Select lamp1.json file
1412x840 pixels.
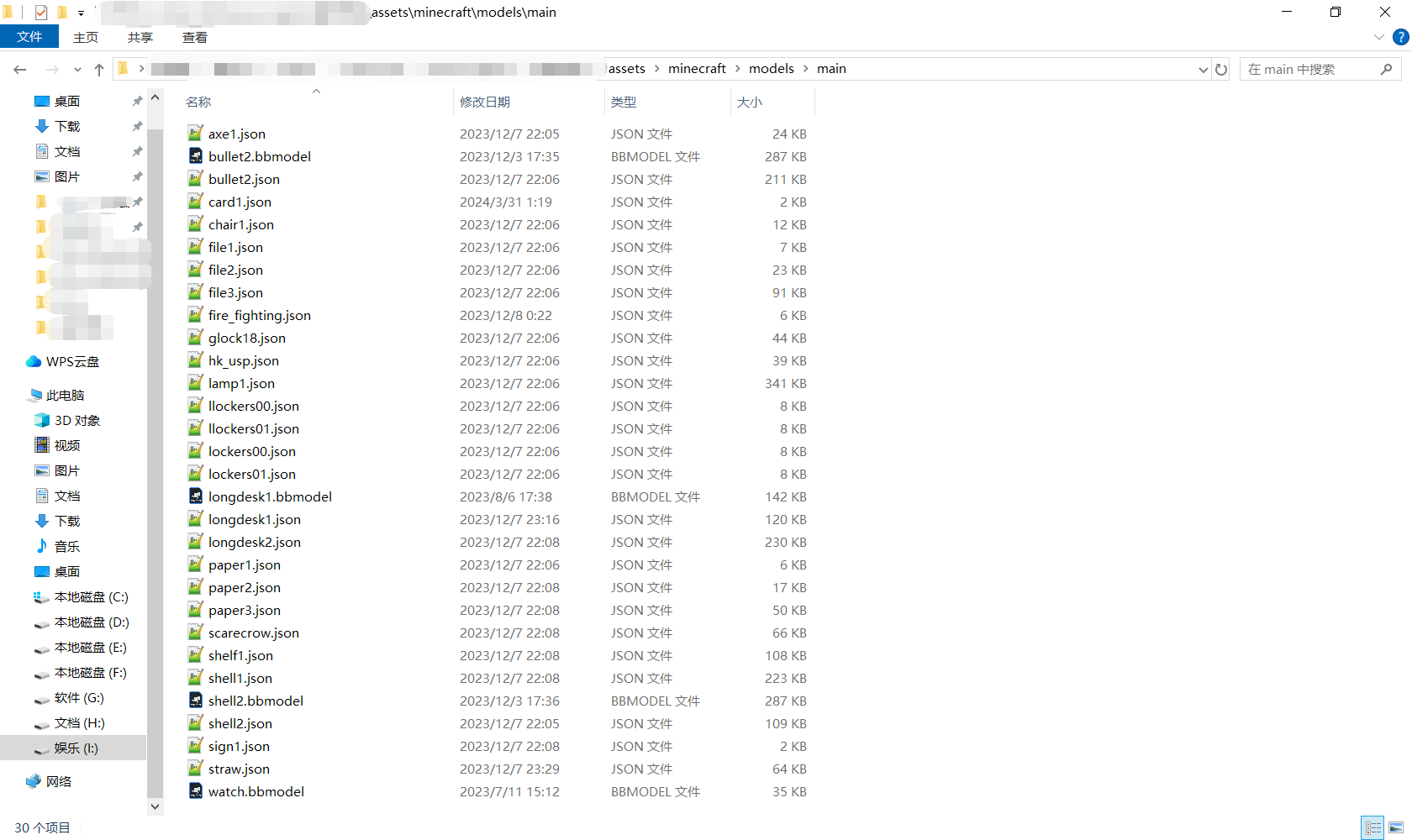[241, 383]
